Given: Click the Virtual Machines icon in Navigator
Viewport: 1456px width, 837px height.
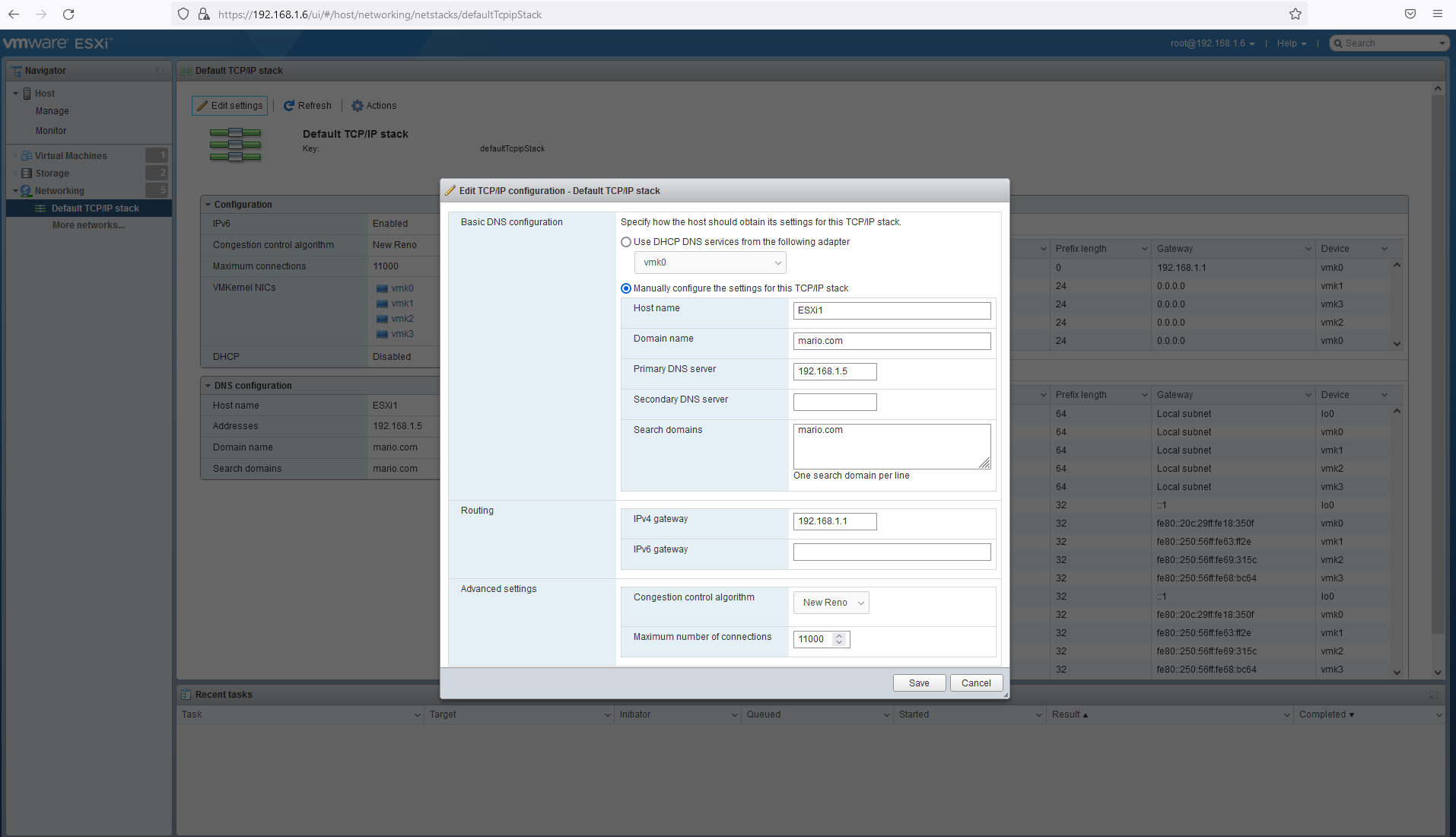Looking at the screenshot, I should (x=27, y=155).
